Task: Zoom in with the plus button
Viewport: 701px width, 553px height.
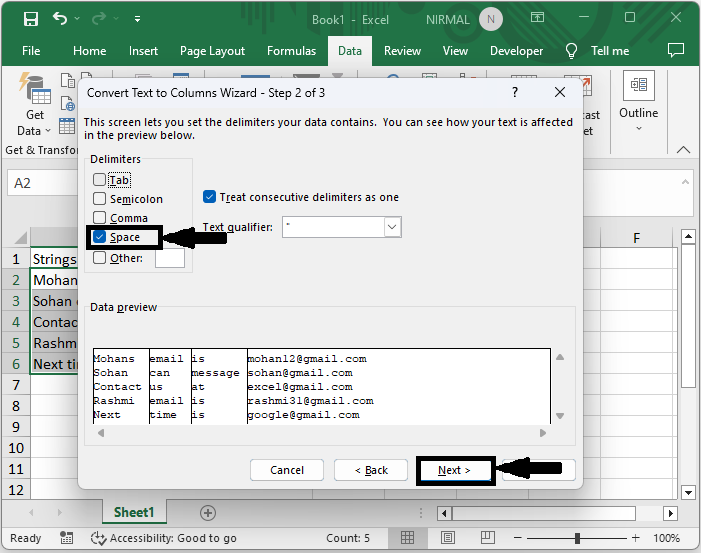Action: pos(636,538)
